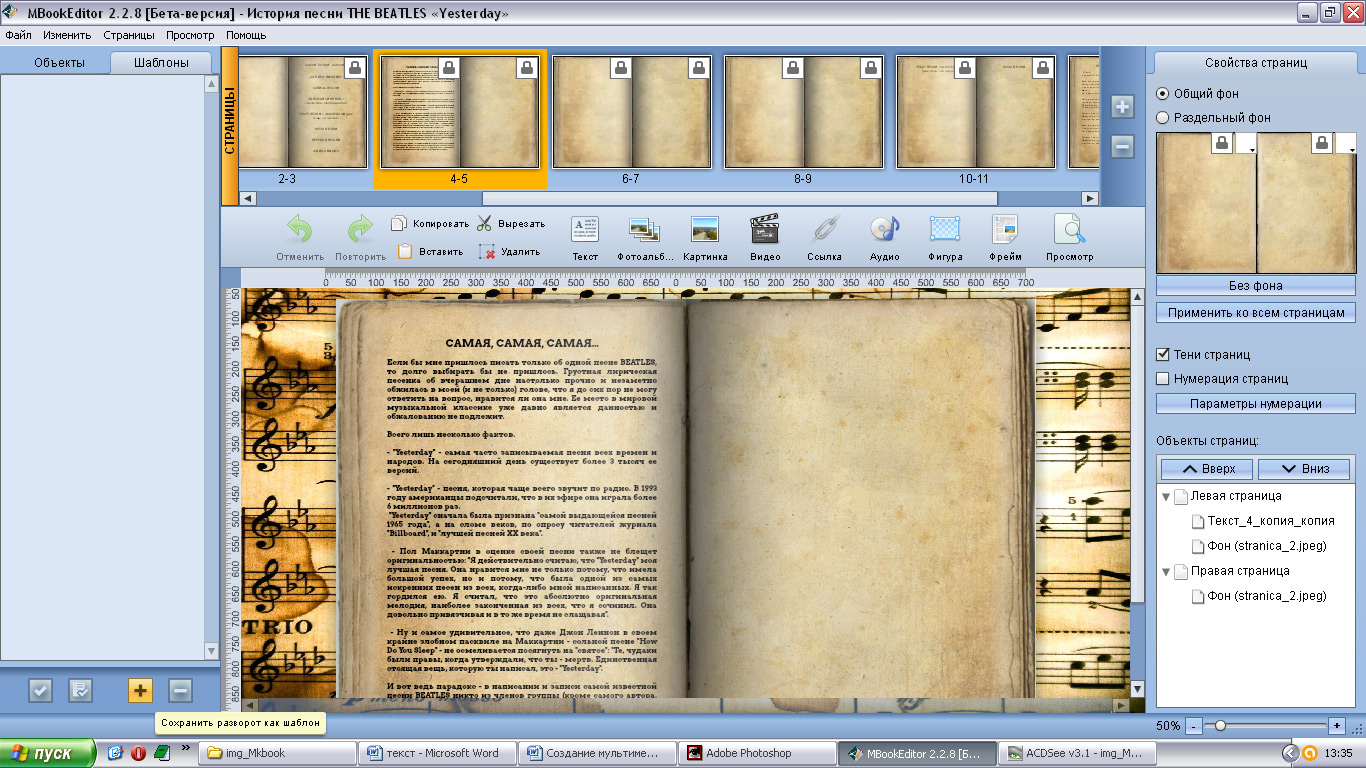Viewport: 1366px width, 768px height.
Task: Click the Повторить redo arrow icon
Action: coord(360,230)
